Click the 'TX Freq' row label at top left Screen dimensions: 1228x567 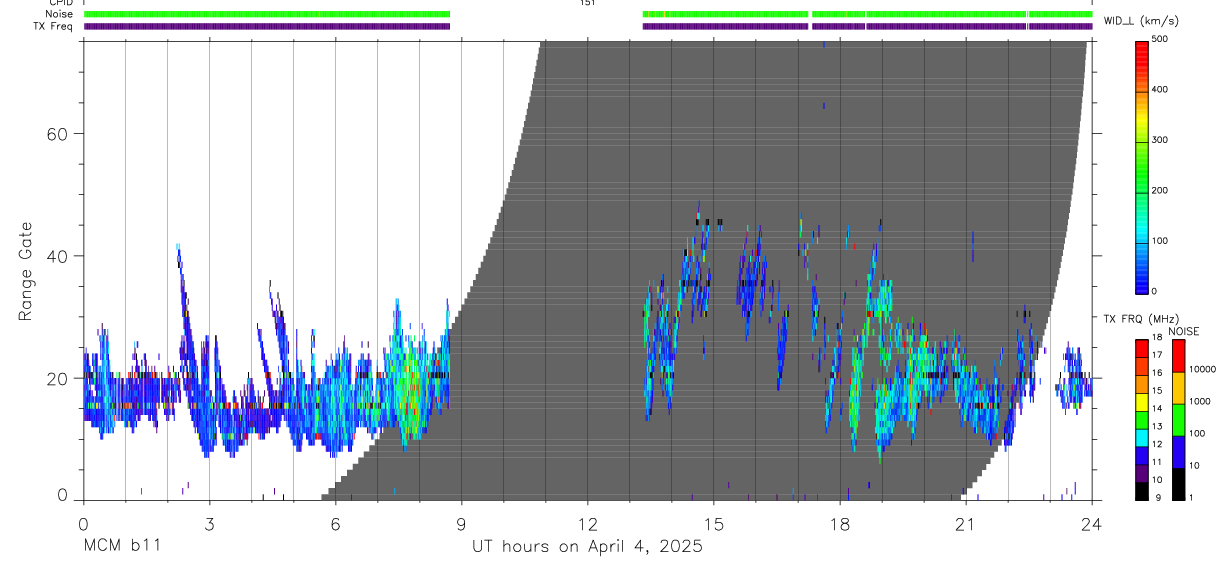[x=53, y=26]
